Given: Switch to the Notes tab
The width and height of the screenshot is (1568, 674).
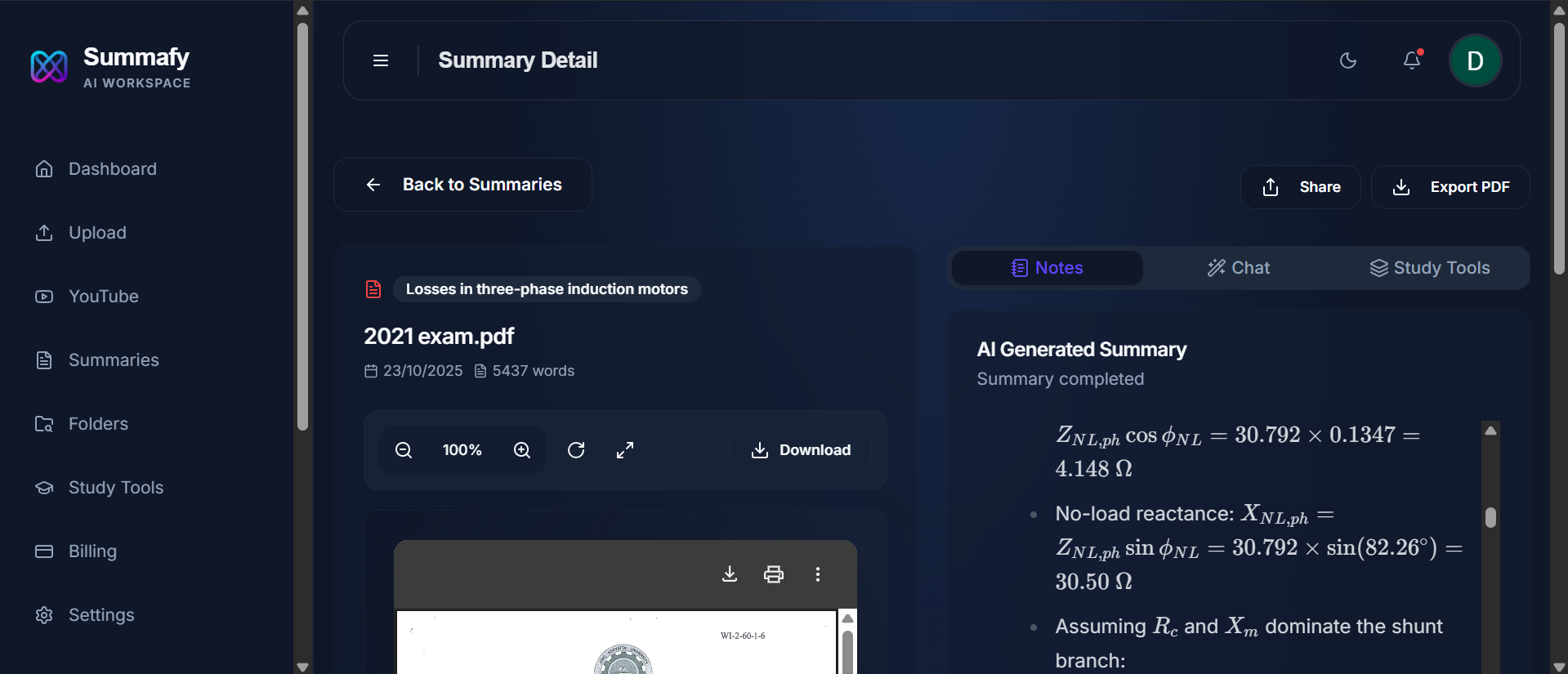Looking at the screenshot, I should pyautogui.click(x=1048, y=268).
